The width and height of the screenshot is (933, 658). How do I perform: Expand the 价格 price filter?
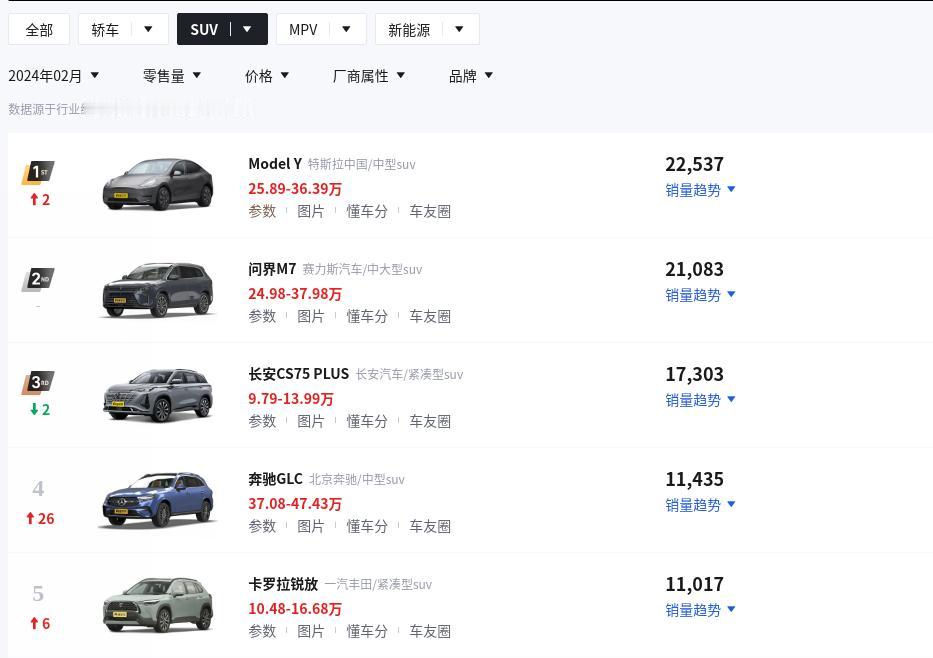[267, 76]
